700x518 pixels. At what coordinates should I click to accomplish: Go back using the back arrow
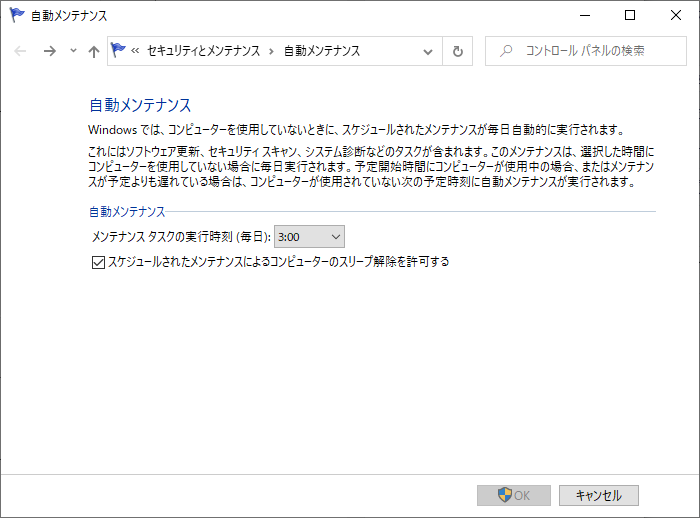[x=21, y=51]
